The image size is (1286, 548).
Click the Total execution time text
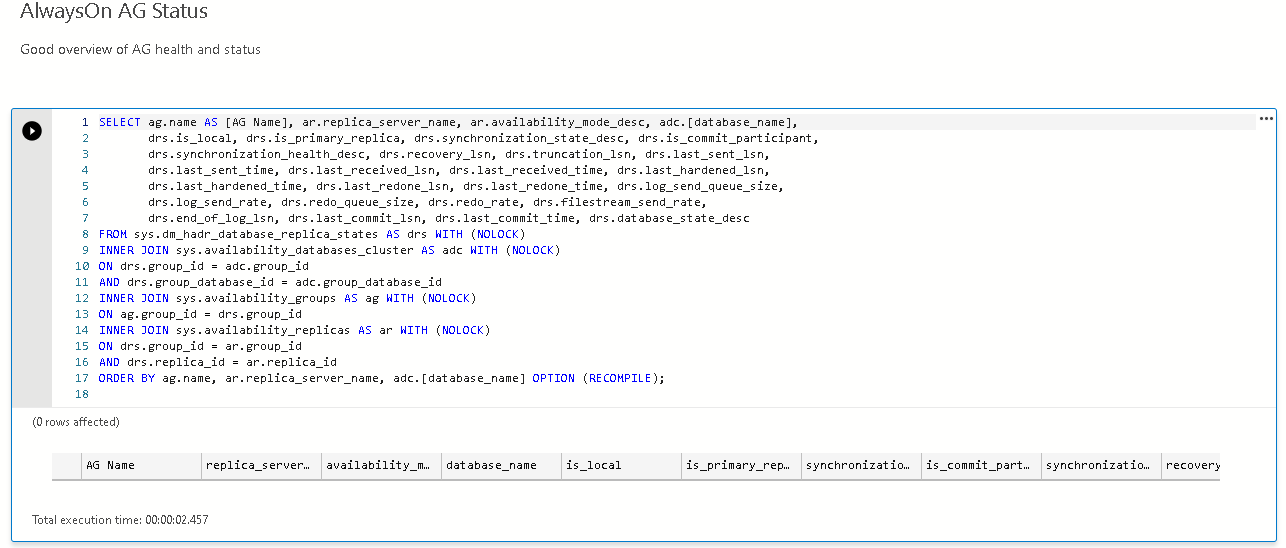(120, 520)
